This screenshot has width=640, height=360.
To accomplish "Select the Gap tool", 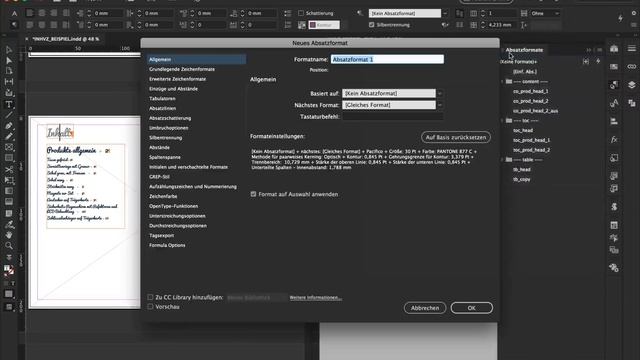I will [x=9, y=82].
